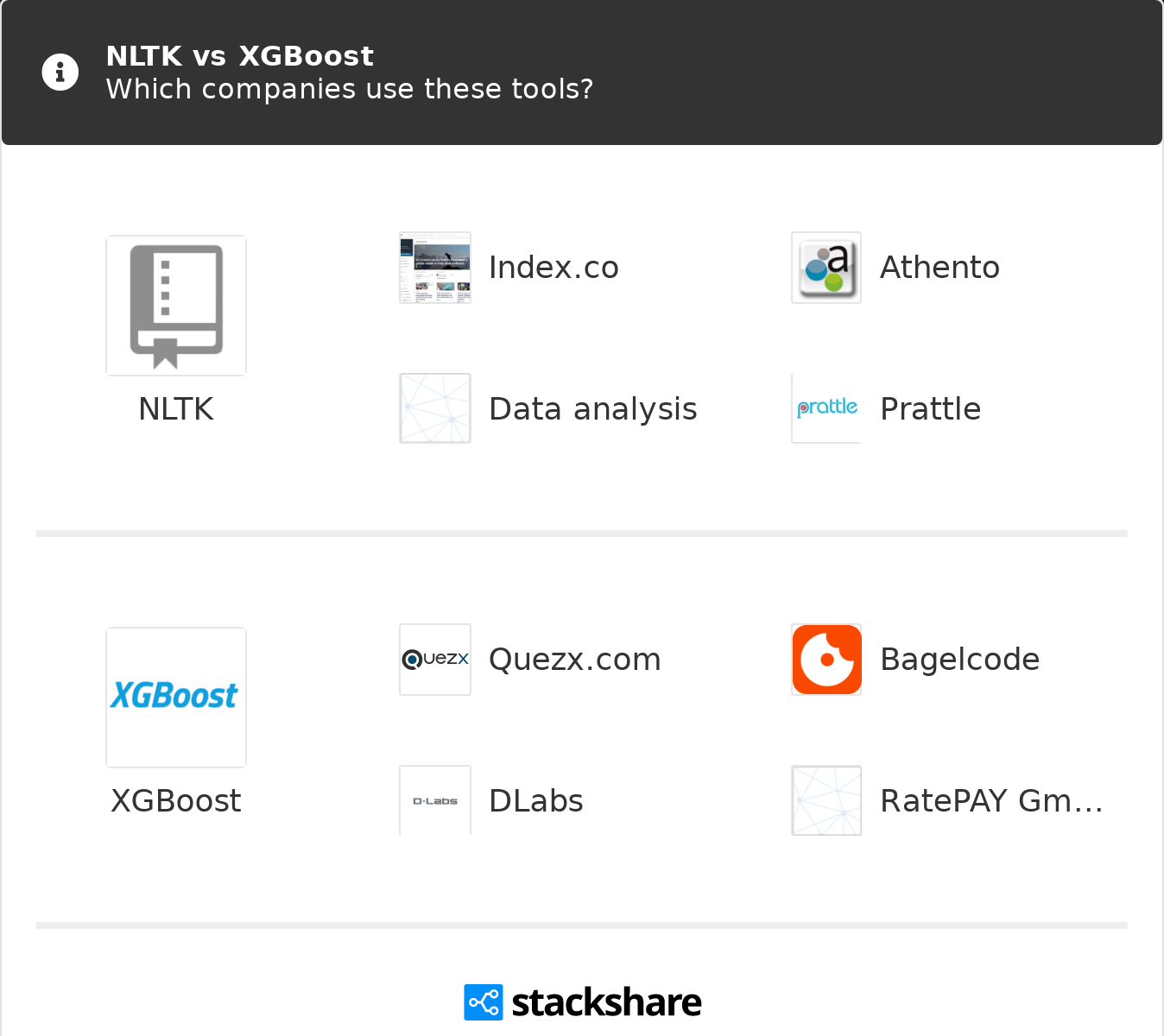Image resolution: width=1164 pixels, height=1036 pixels.
Task: Click the Quezx logo icon
Action: click(x=435, y=660)
